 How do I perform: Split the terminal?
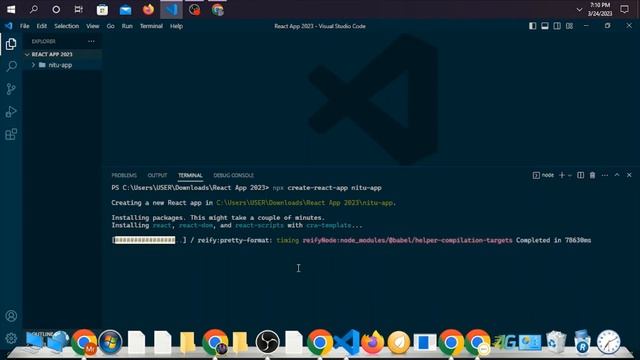pos(580,175)
